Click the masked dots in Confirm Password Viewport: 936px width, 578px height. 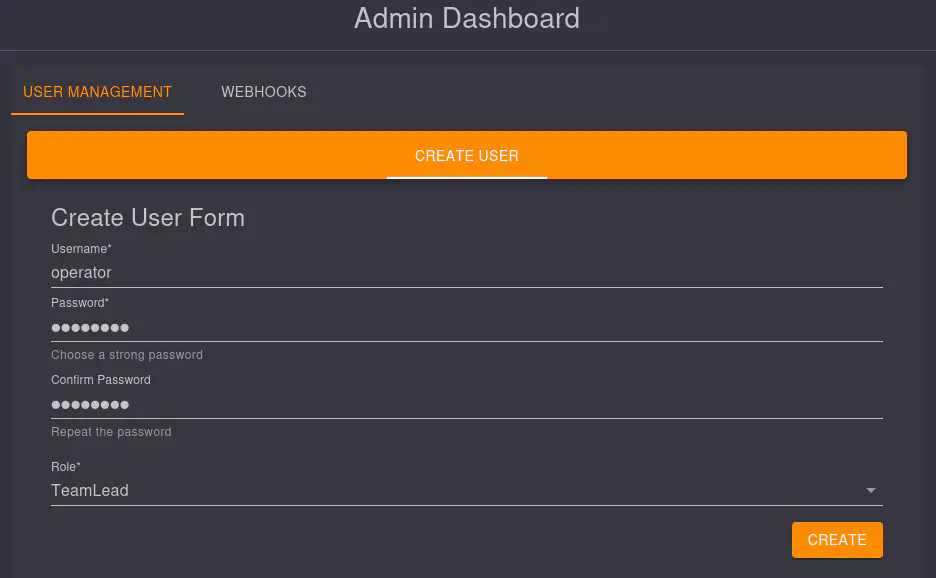pyautogui.click(x=90, y=404)
